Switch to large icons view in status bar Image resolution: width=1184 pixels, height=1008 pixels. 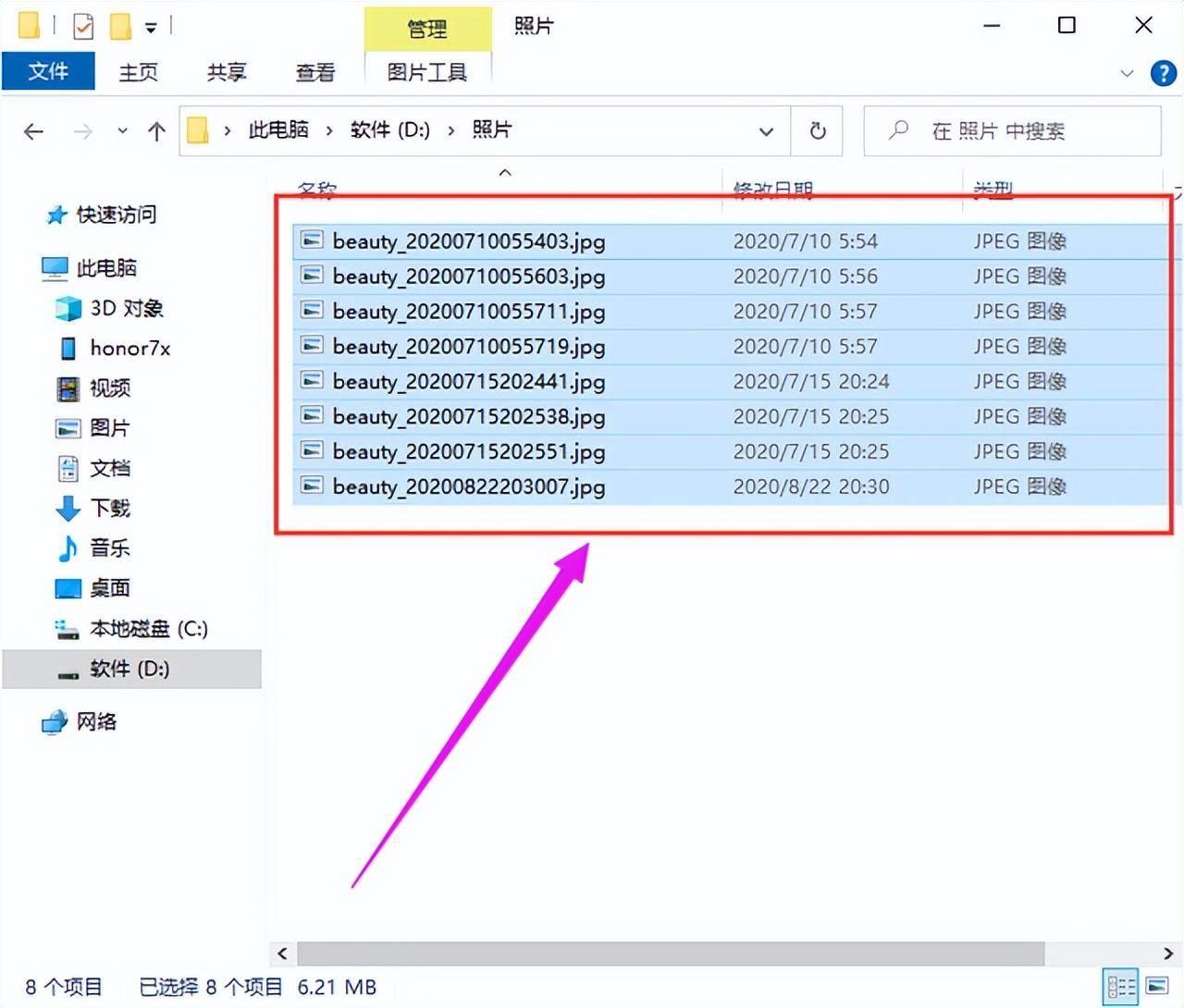pos(1157,986)
